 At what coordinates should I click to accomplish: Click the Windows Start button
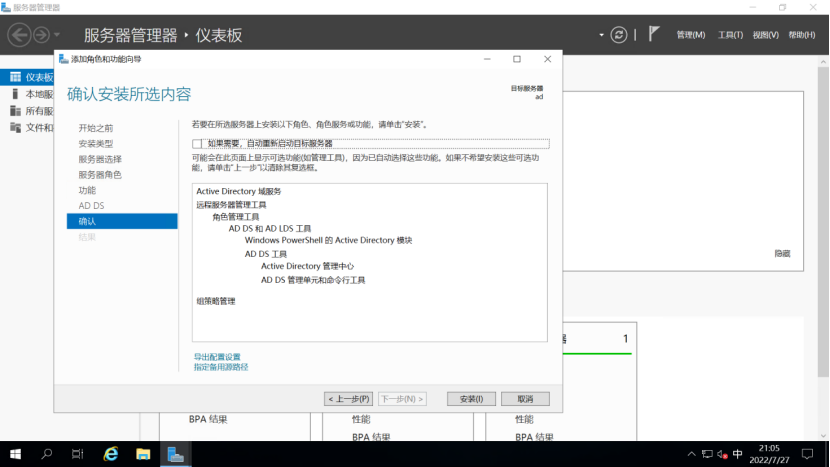click(15, 454)
